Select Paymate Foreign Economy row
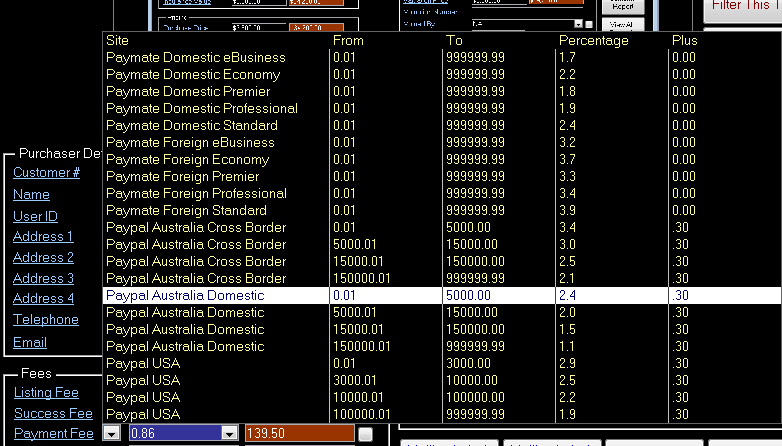The image size is (782, 446). point(442,159)
